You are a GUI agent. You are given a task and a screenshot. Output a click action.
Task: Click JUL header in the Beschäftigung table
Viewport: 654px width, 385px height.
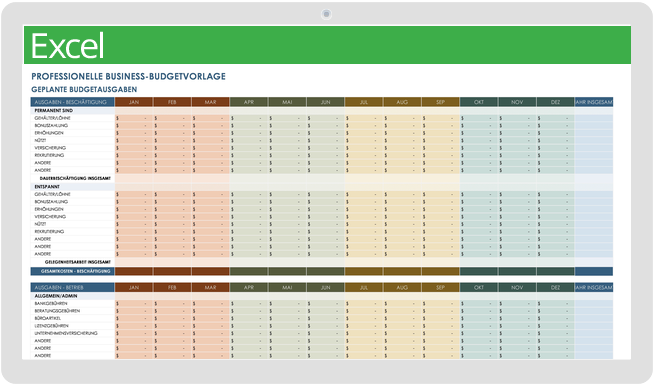point(364,102)
